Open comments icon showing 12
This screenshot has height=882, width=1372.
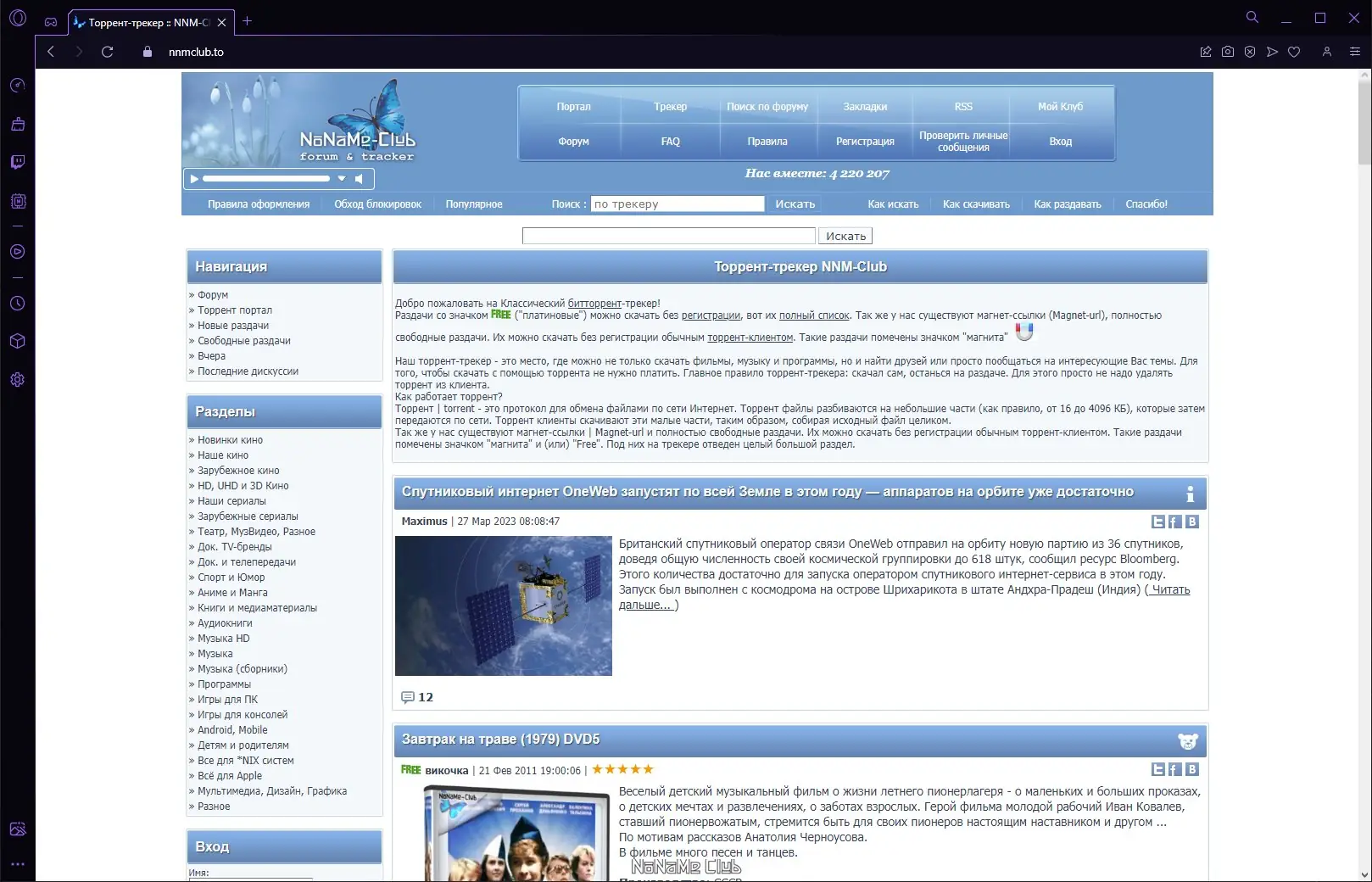click(408, 697)
